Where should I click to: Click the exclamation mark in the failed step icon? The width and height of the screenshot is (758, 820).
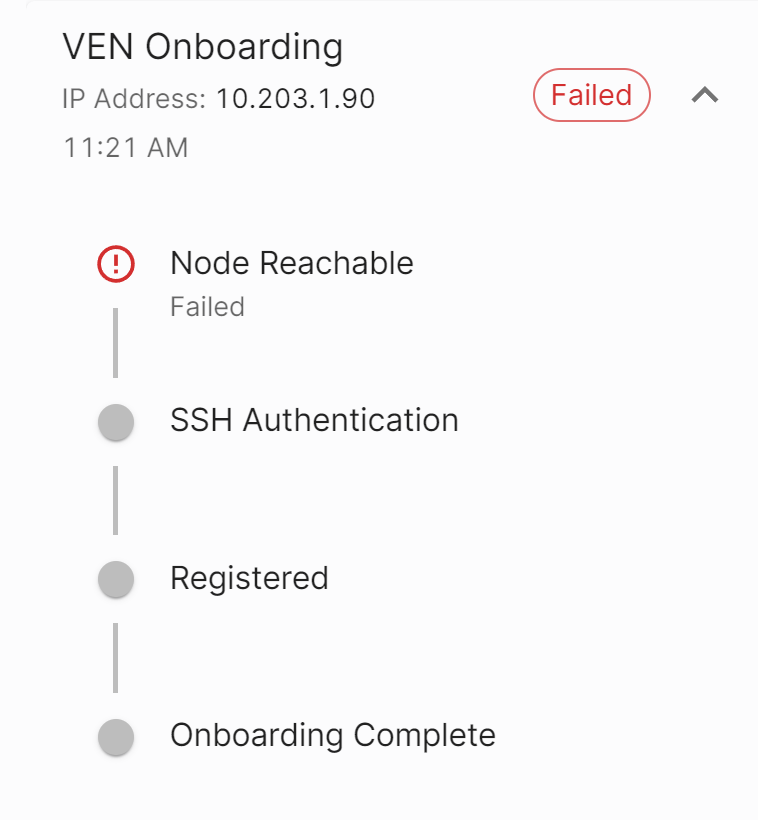tap(116, 264)
